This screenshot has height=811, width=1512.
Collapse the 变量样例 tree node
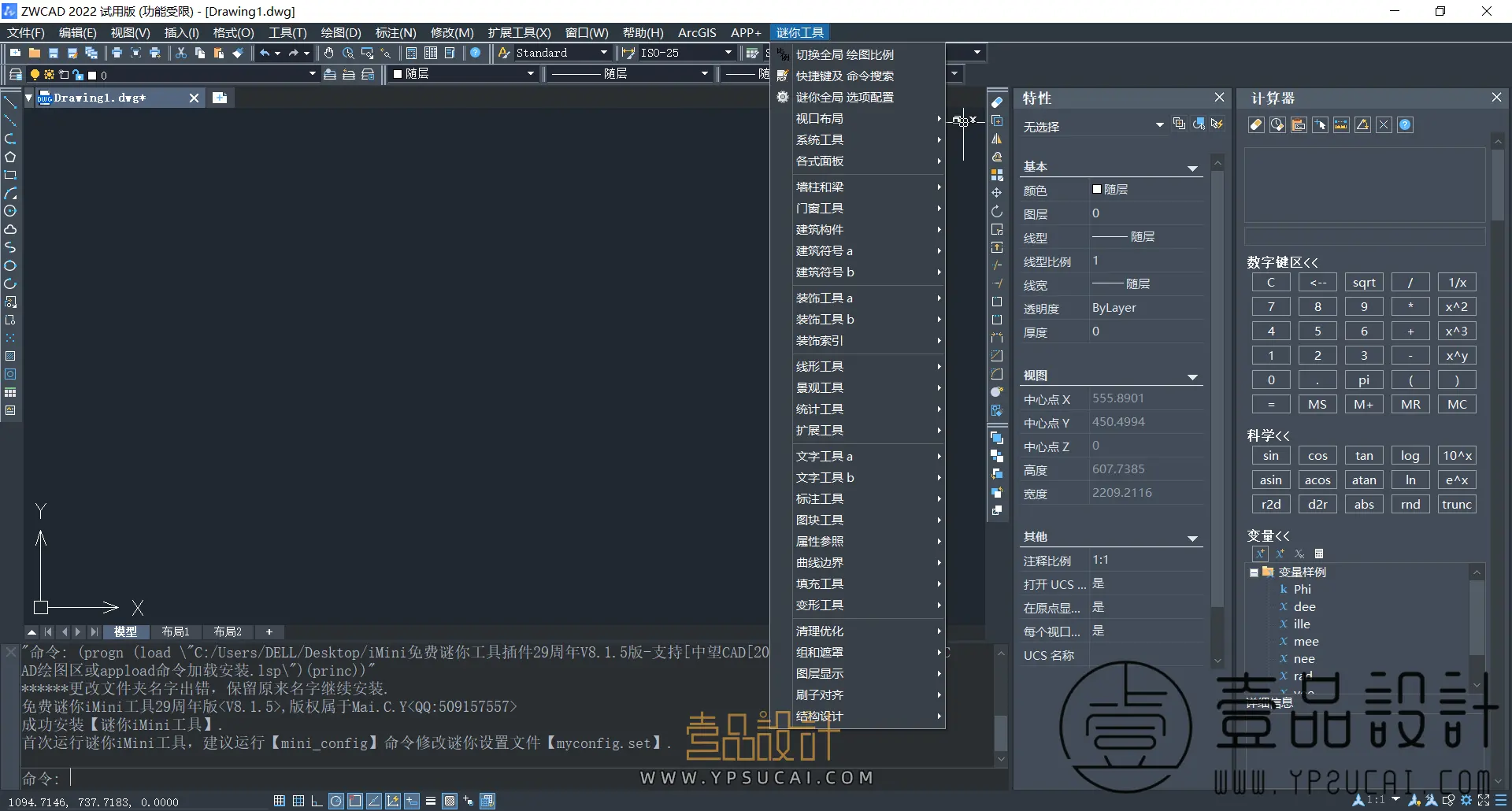click(1254, 572)
